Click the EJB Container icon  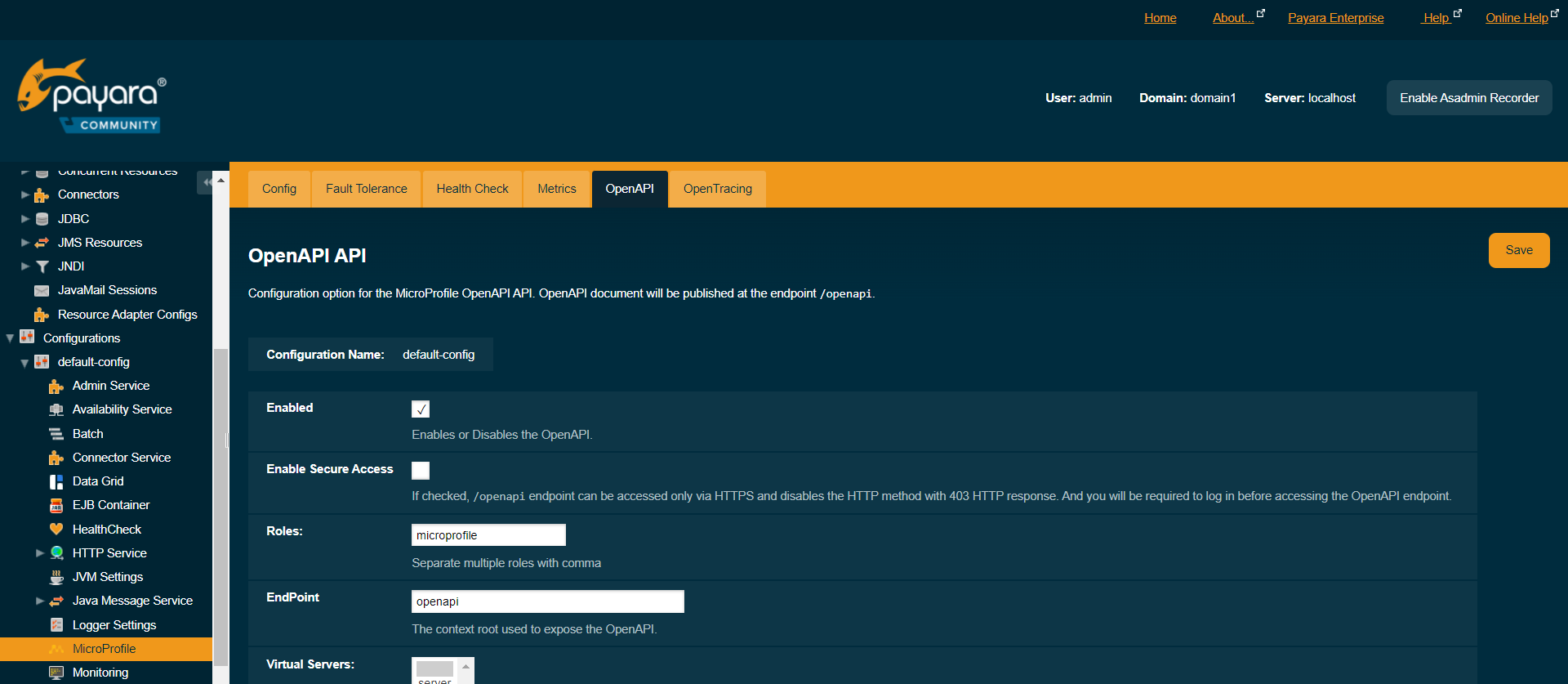(56, 505)
